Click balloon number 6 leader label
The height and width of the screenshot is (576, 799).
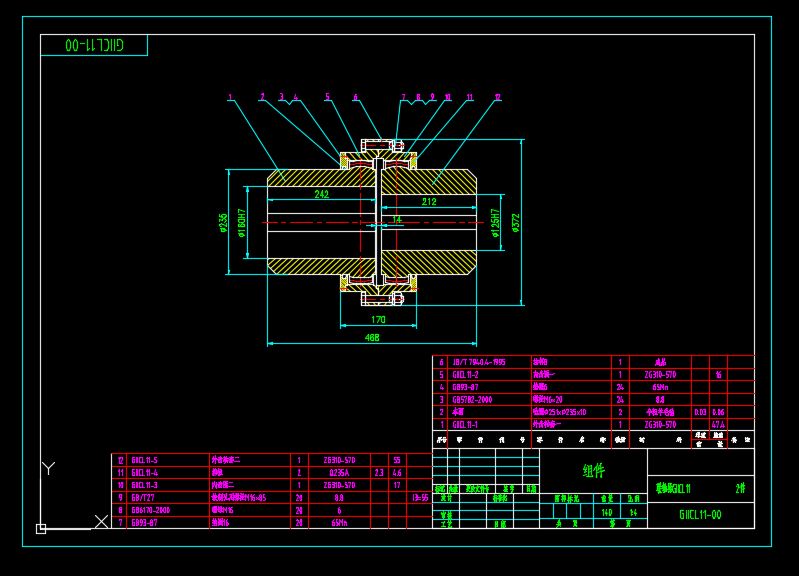pyautogui.click(x=355, y=97)
